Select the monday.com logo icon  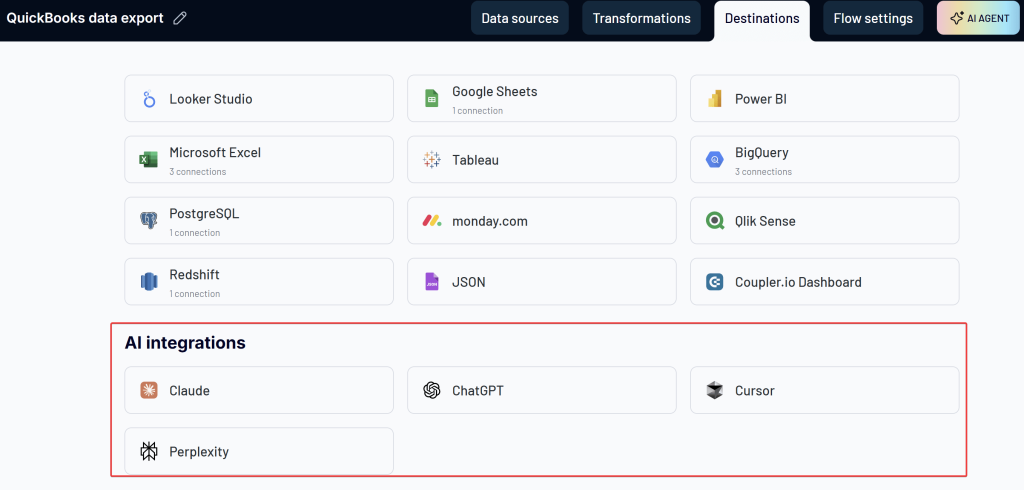pos(432,221)
